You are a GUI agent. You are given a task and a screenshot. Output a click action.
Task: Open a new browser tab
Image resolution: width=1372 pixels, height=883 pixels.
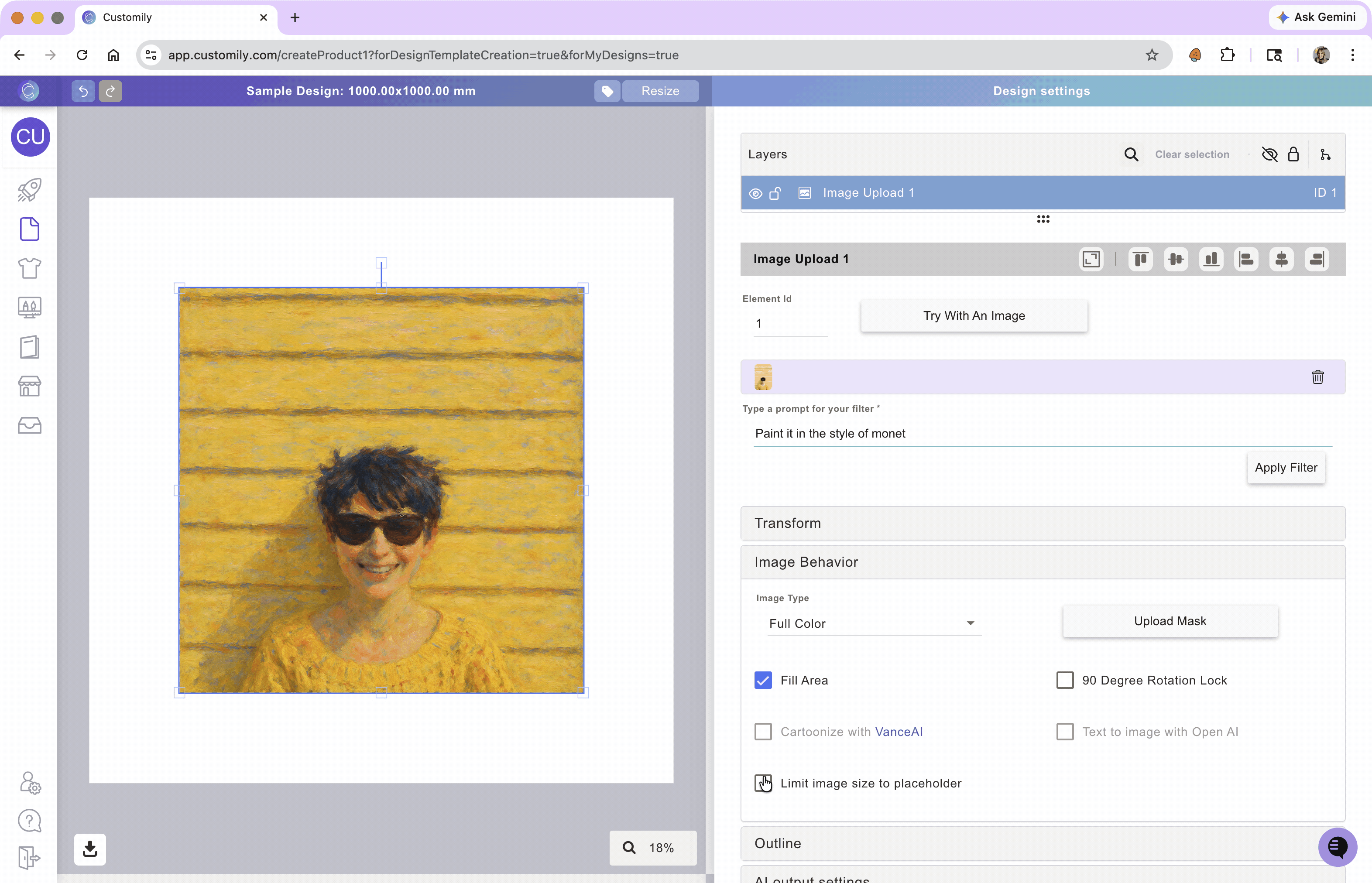[295, 17]
